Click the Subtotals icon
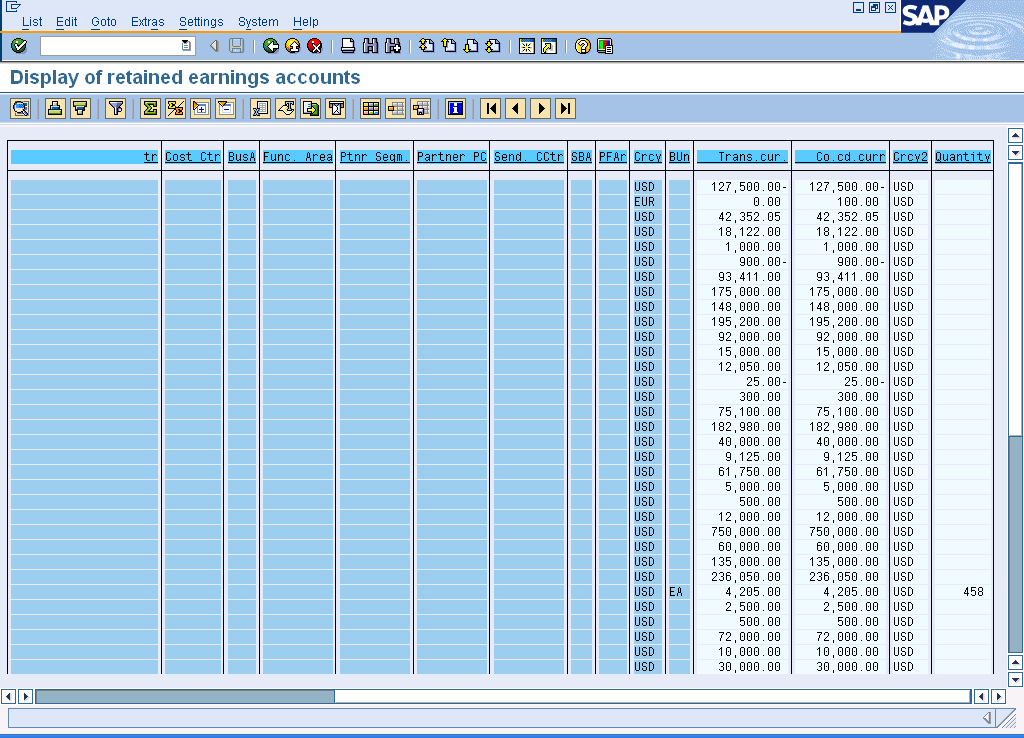Image resolution: width=1024 pixels, height=738 pixels. point(175,108)
